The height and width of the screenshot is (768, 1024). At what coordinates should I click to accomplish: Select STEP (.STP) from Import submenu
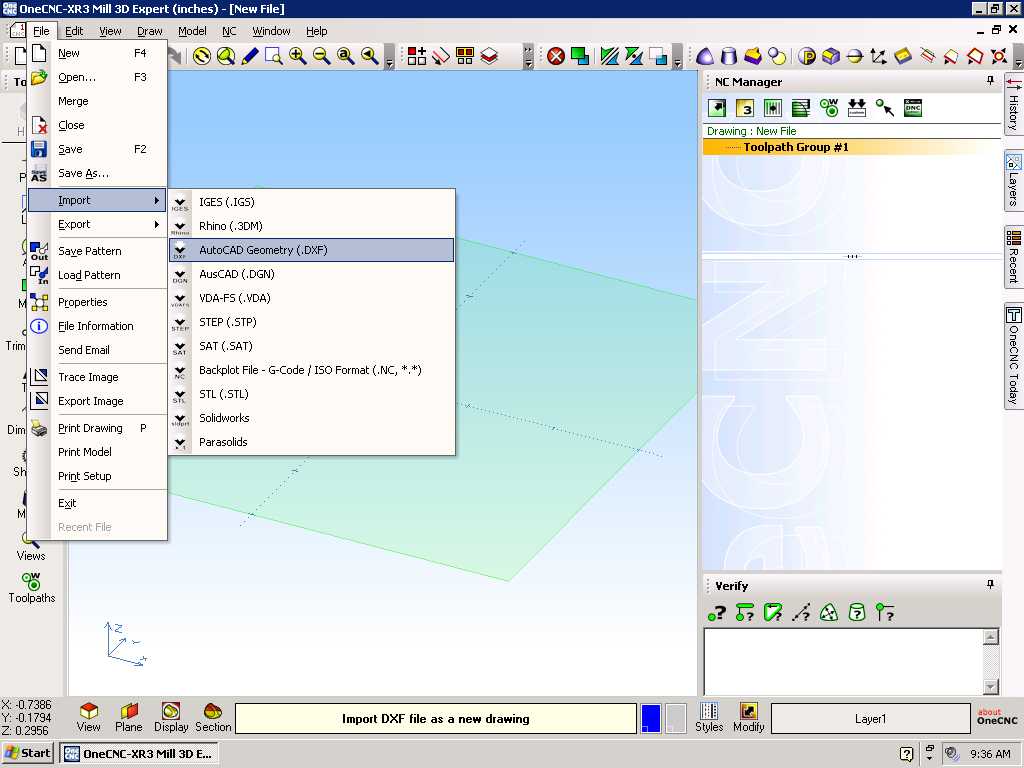[x=312, y=322]
